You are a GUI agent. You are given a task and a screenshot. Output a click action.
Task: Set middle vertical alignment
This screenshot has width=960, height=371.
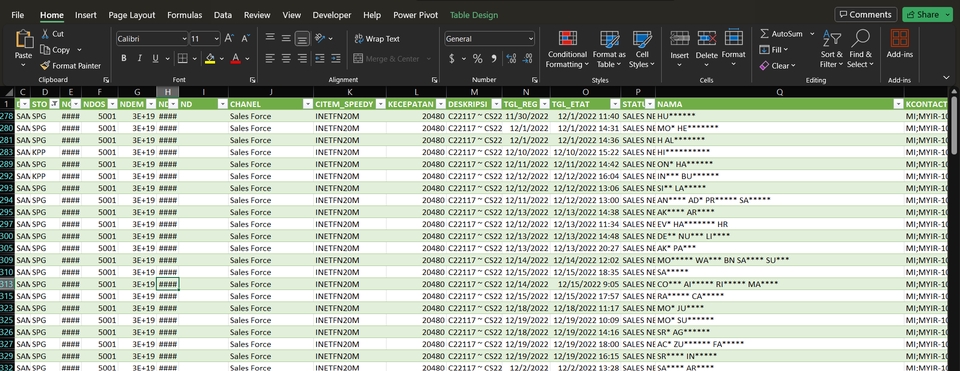[x=286, y=38]
